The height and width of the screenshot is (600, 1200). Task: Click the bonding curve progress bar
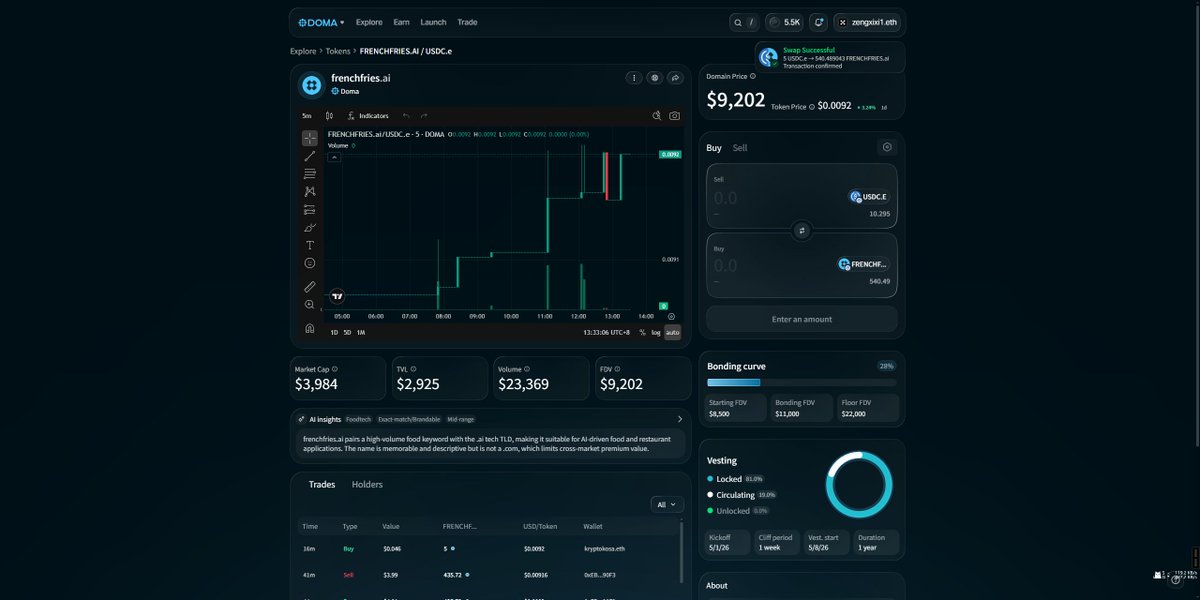coord(802,382)
